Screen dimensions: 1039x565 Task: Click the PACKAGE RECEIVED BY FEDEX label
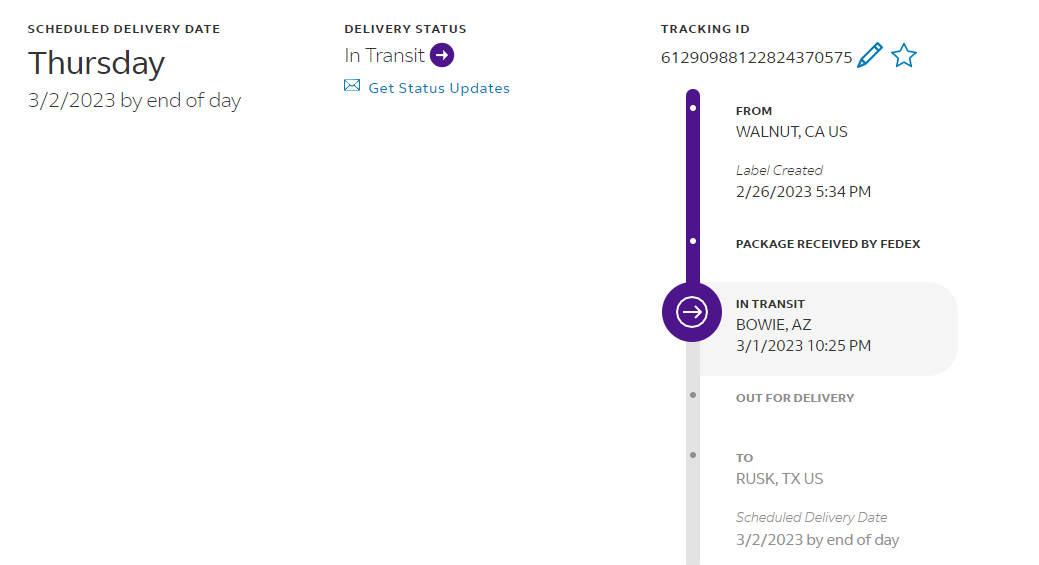[x=828, y=244]
